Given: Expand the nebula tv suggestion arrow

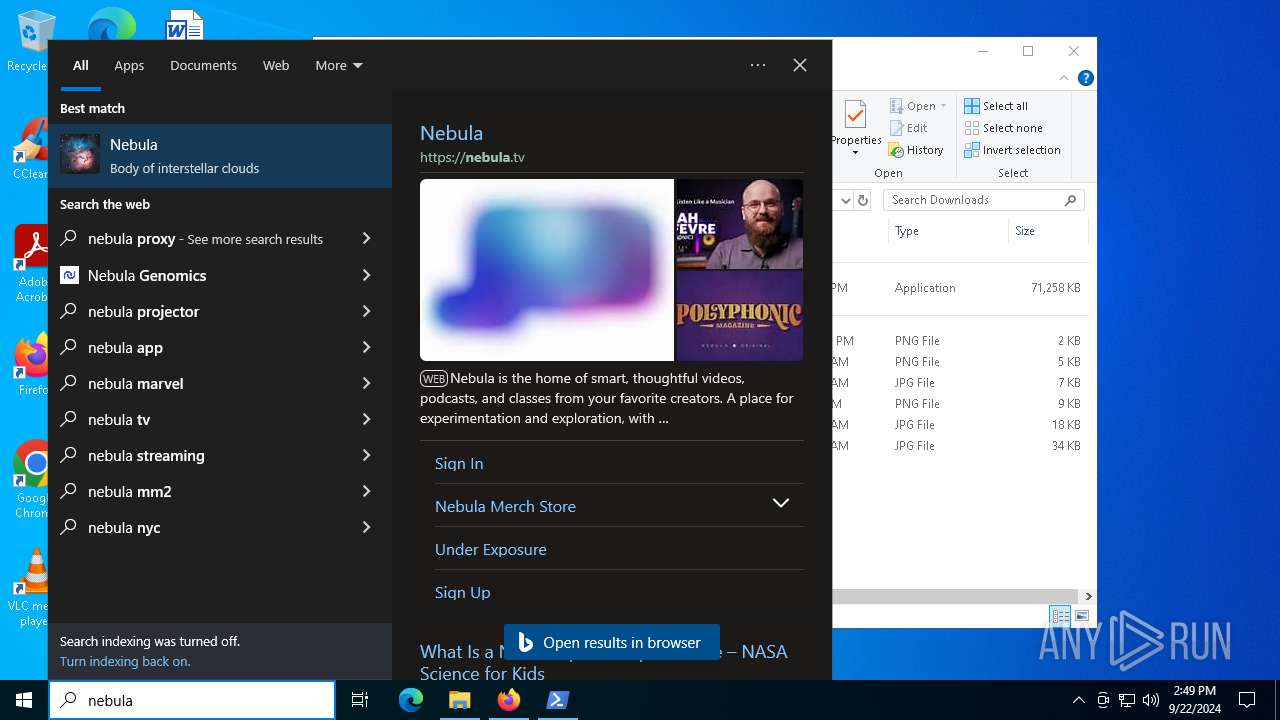Looking at the screenshot, I should 366,419.
